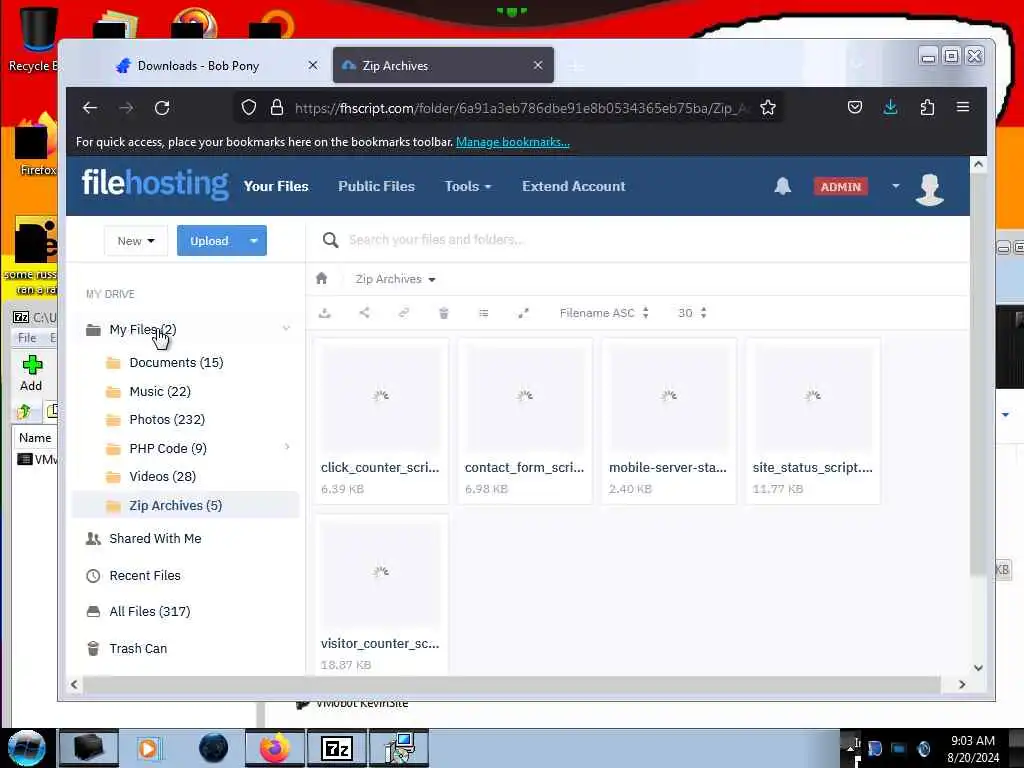Open Extend Account in the navigation bar
This screenshot has height=768, width=1024.
(x=573, y=186)
